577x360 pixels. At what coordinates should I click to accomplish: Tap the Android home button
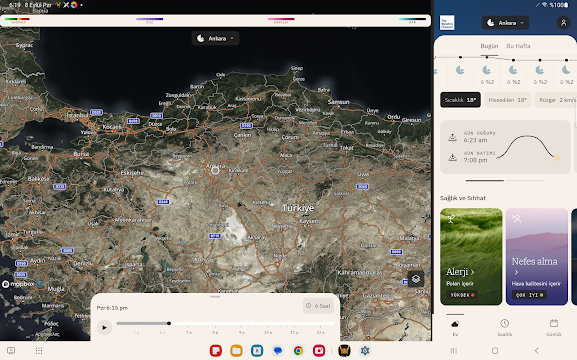click(495, 351)
